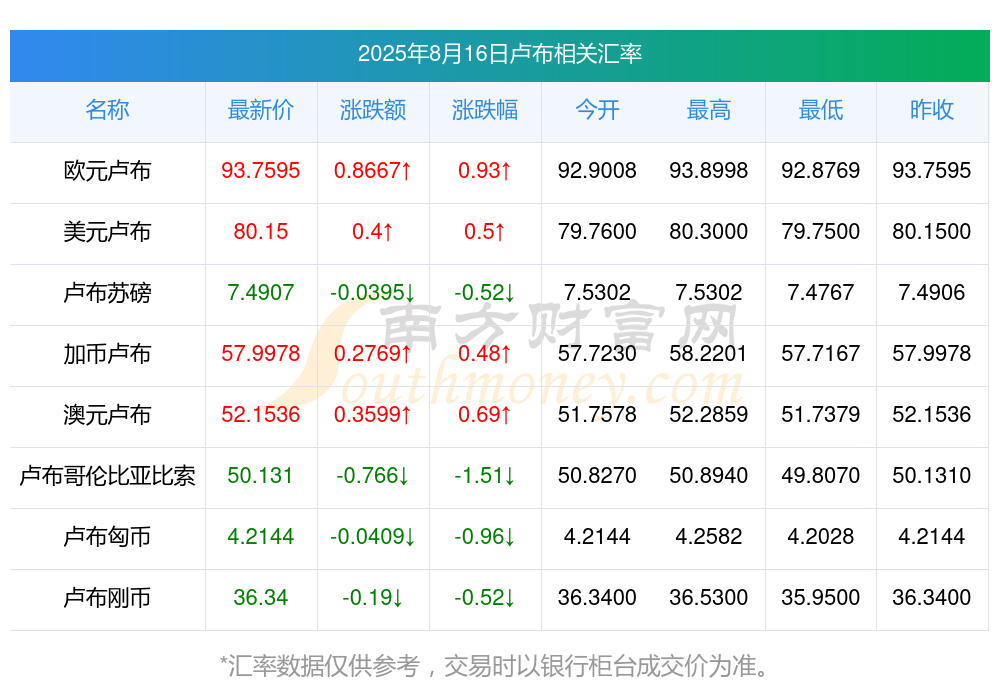This screenshot has height=698, width=1000.
Task: Select the 加币卢布 row name
Action: tap(107, 353)
